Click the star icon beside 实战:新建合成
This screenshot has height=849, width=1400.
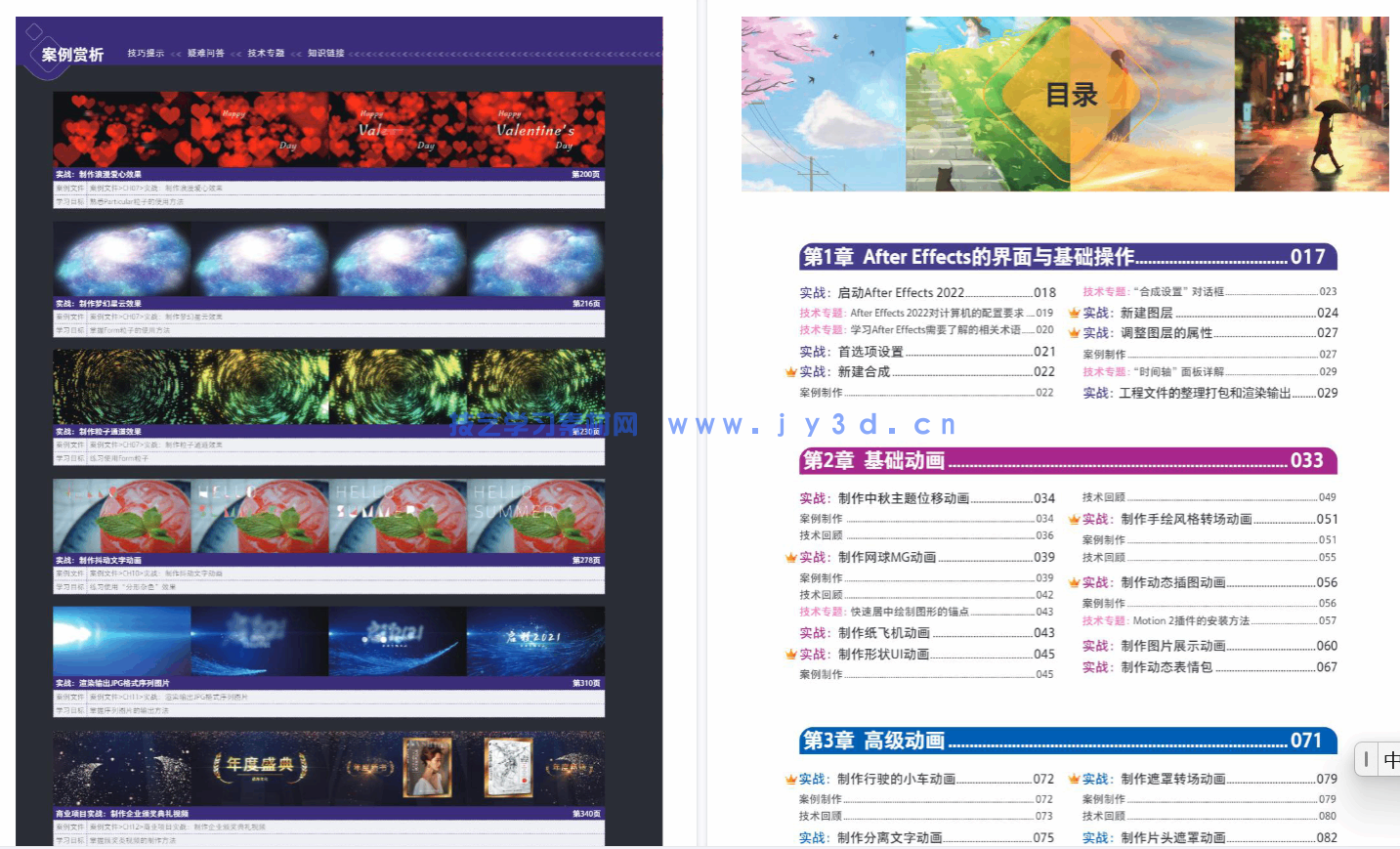[x=791, y=371]
